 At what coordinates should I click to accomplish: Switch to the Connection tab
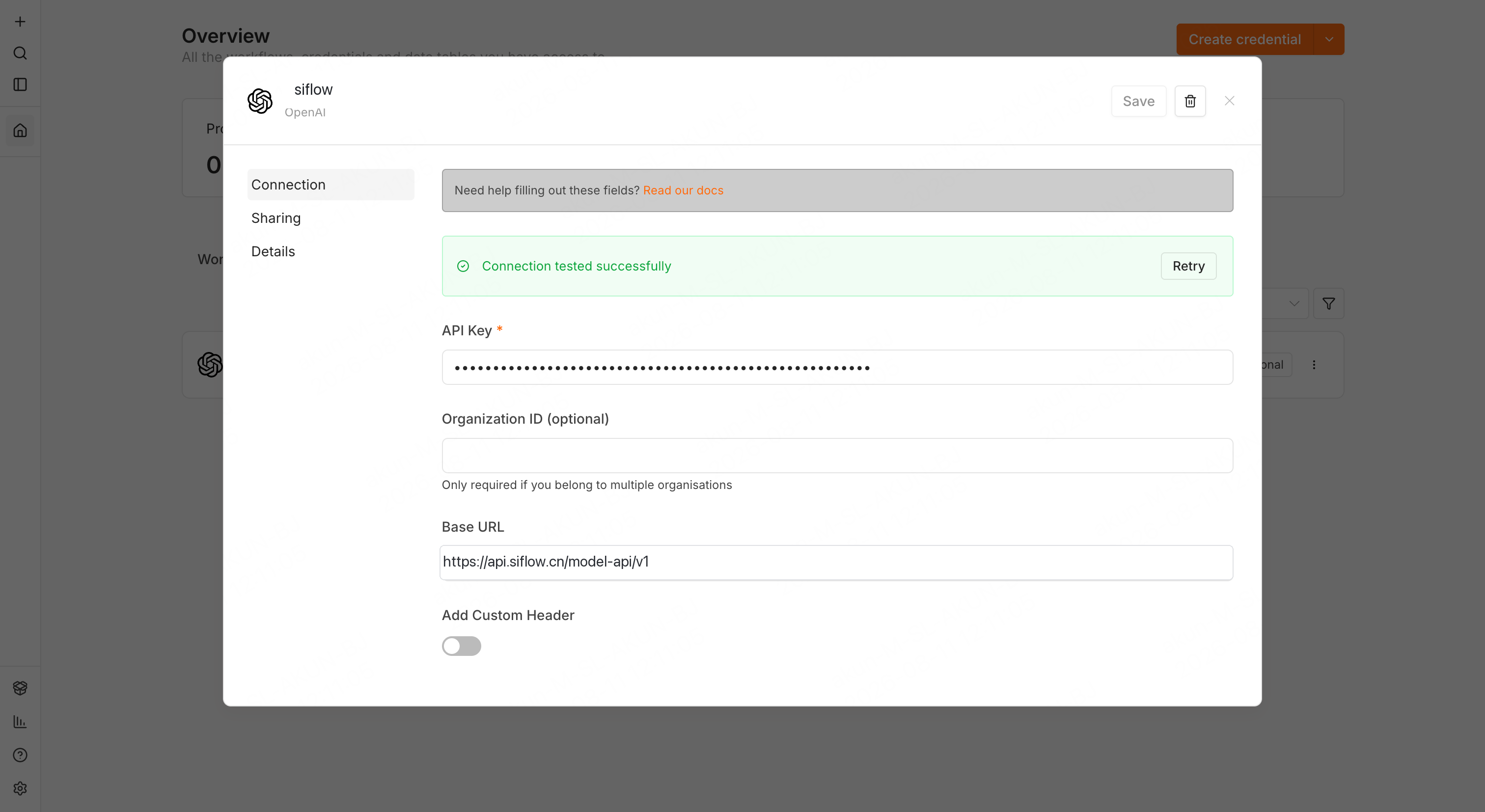coord(331,185)
